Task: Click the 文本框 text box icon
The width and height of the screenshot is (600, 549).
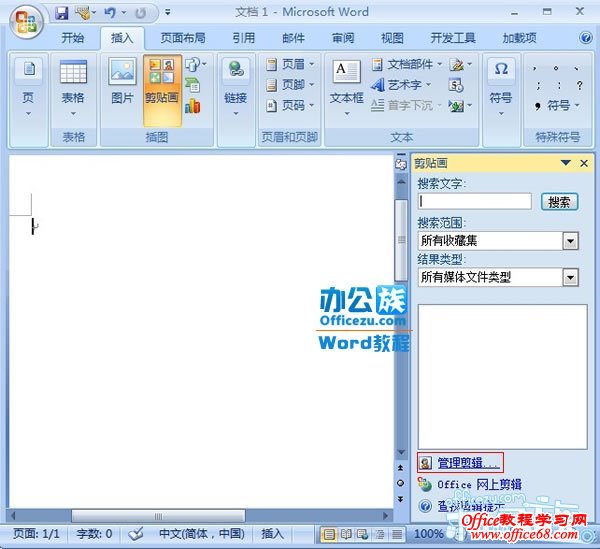Action: 347,72
